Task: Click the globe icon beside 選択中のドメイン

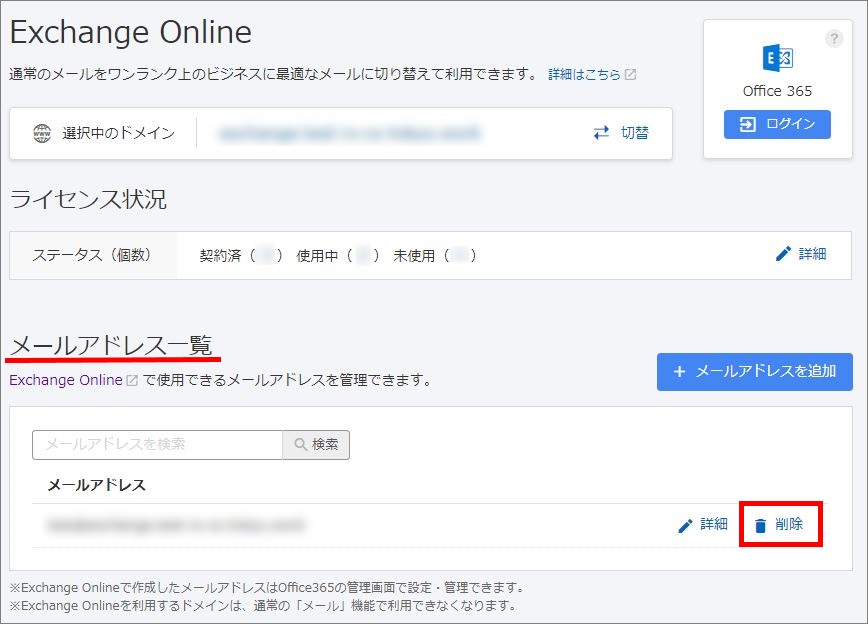Action: pyautogui.click(x=42, y=133)
